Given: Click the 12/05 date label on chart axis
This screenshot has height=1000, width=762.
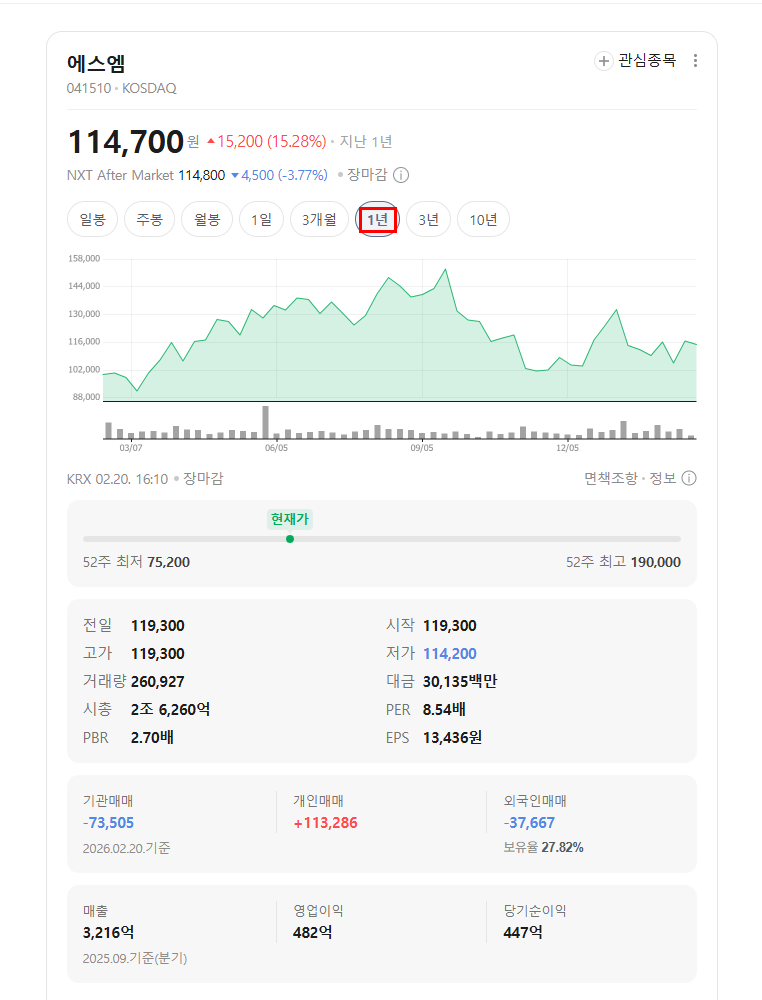Looking at the screenshot, I should (x=568, y=448).
